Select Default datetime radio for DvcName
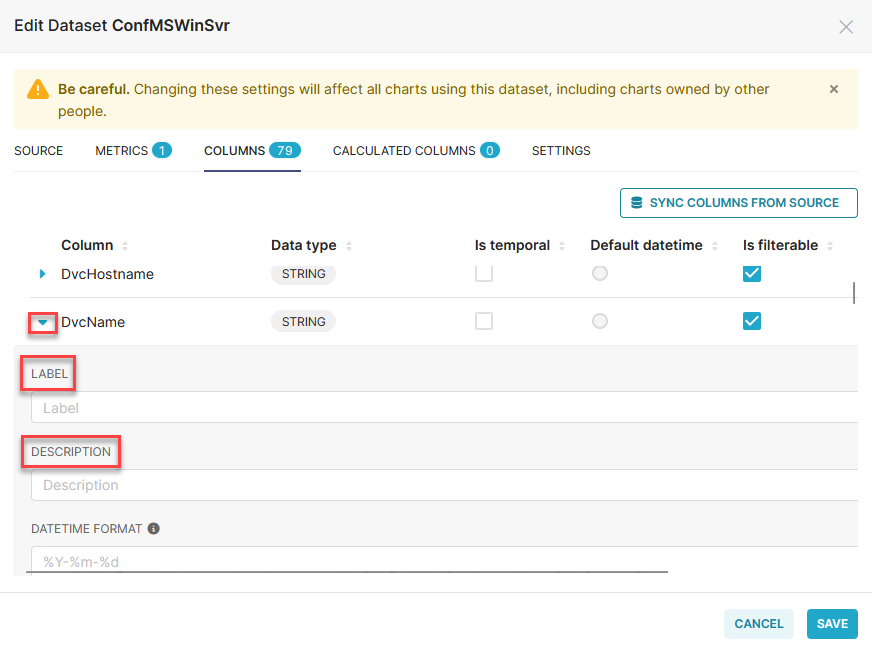This screenshot has width=872, height=650. point(600,321)
